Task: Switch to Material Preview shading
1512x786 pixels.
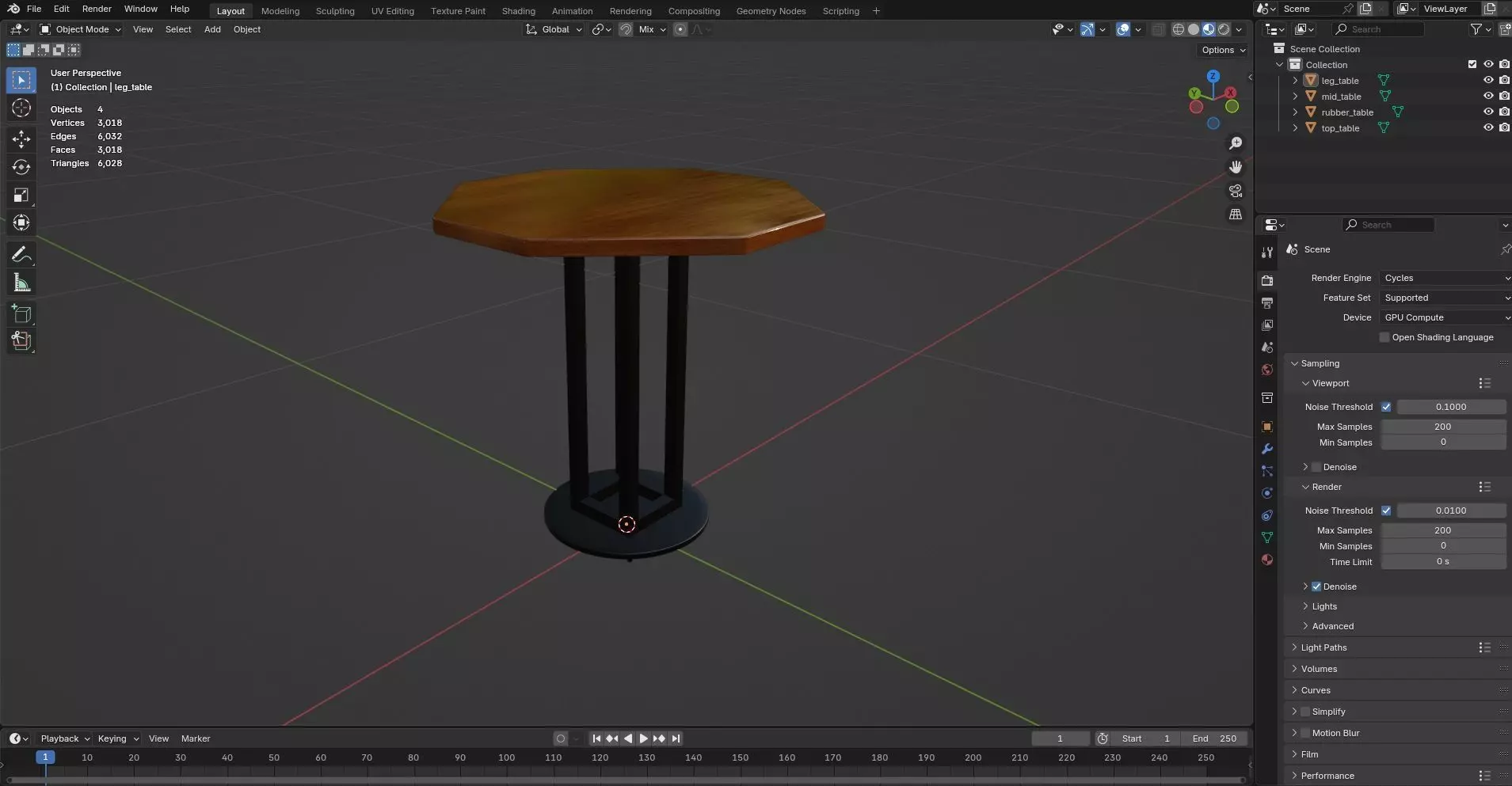Action: pyautogui.click(x=1209, y=29)
